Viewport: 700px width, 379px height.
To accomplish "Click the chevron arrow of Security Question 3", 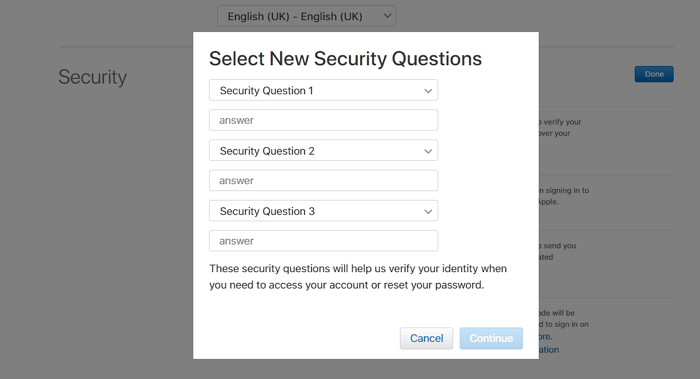I will [428, 212].
